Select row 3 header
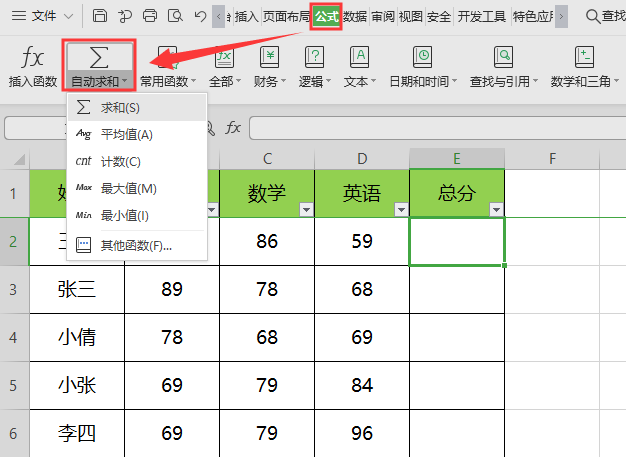 14,289
